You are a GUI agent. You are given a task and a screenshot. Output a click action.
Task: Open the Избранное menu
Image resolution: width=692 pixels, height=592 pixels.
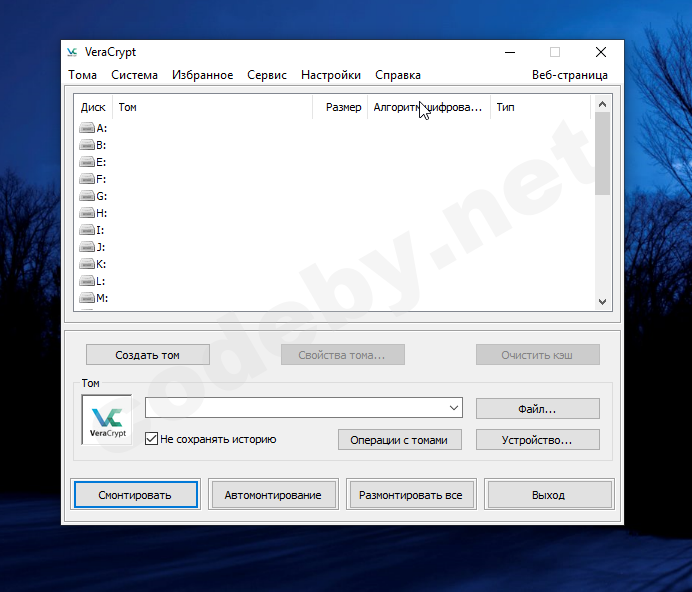pos(203,75)
